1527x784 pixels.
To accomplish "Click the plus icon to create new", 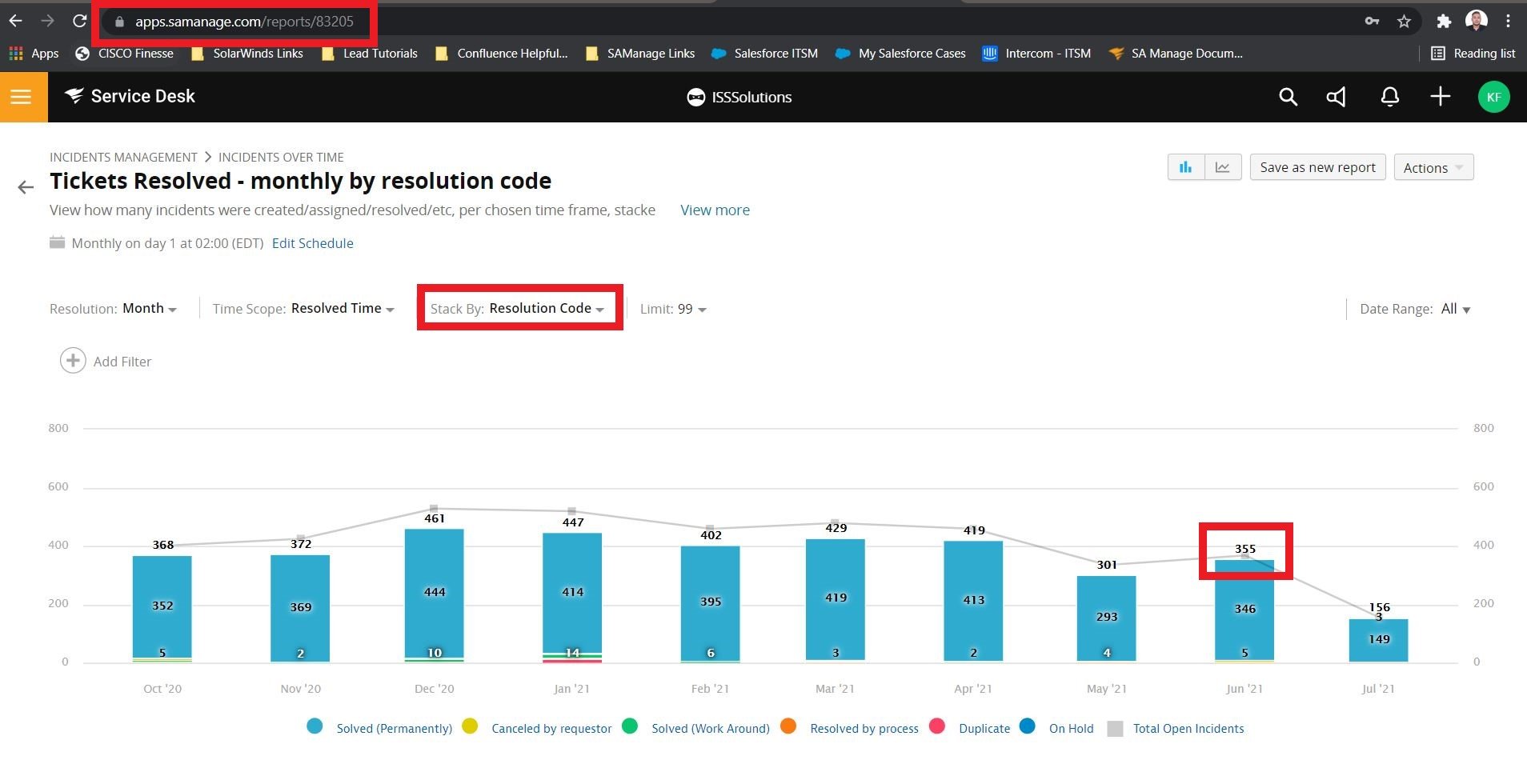I will (1441, 97).
